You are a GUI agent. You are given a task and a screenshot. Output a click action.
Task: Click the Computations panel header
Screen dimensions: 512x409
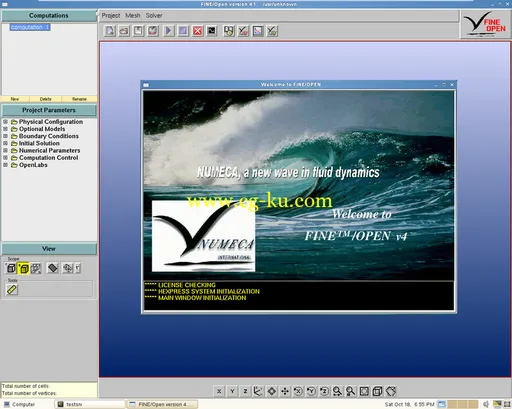49,15
